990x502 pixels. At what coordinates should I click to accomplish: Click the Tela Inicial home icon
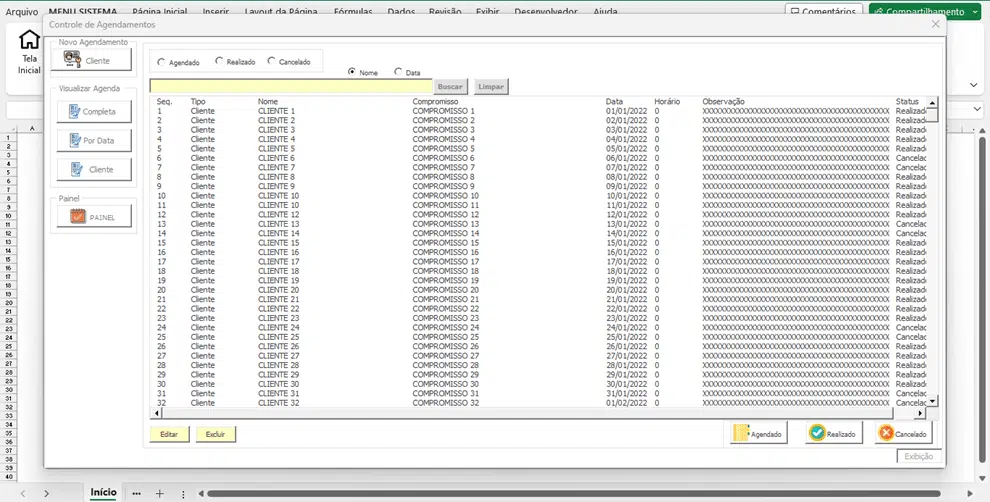[30, 41]
